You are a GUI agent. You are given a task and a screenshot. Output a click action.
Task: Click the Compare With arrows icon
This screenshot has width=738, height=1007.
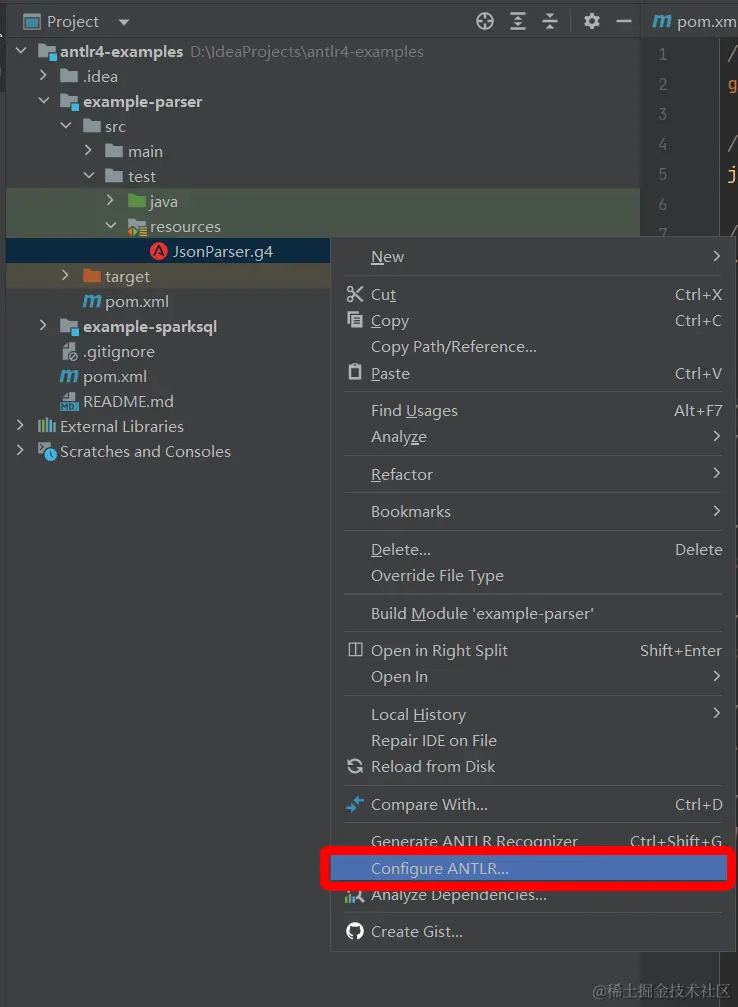355,803
